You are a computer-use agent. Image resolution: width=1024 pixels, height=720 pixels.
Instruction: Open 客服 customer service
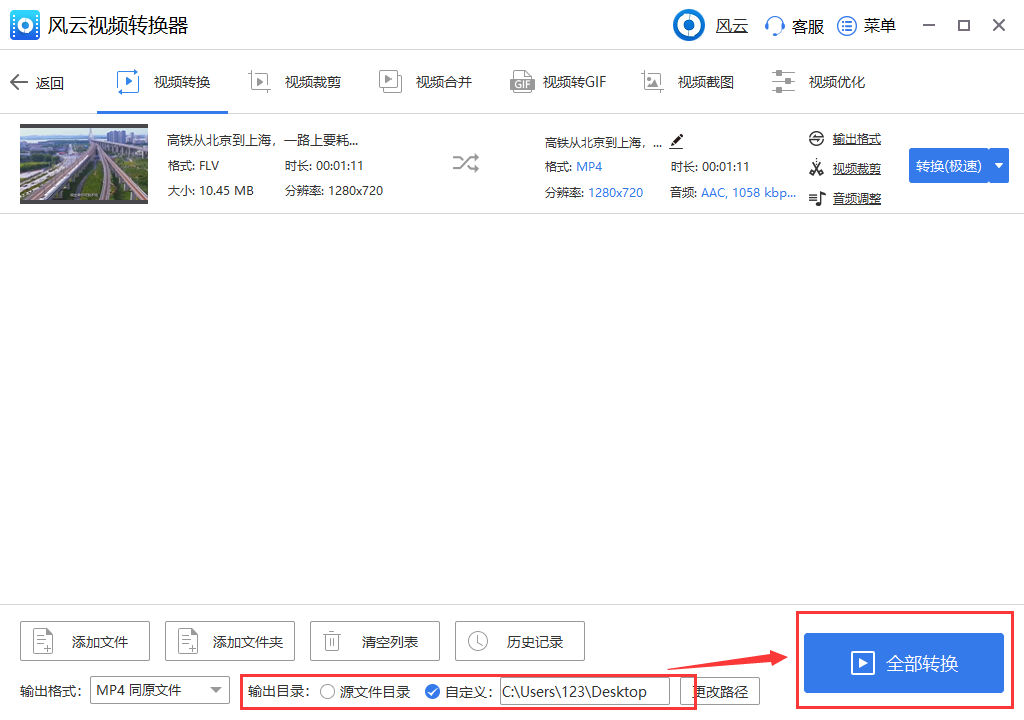pyautogui.click(x=793, y=25)
